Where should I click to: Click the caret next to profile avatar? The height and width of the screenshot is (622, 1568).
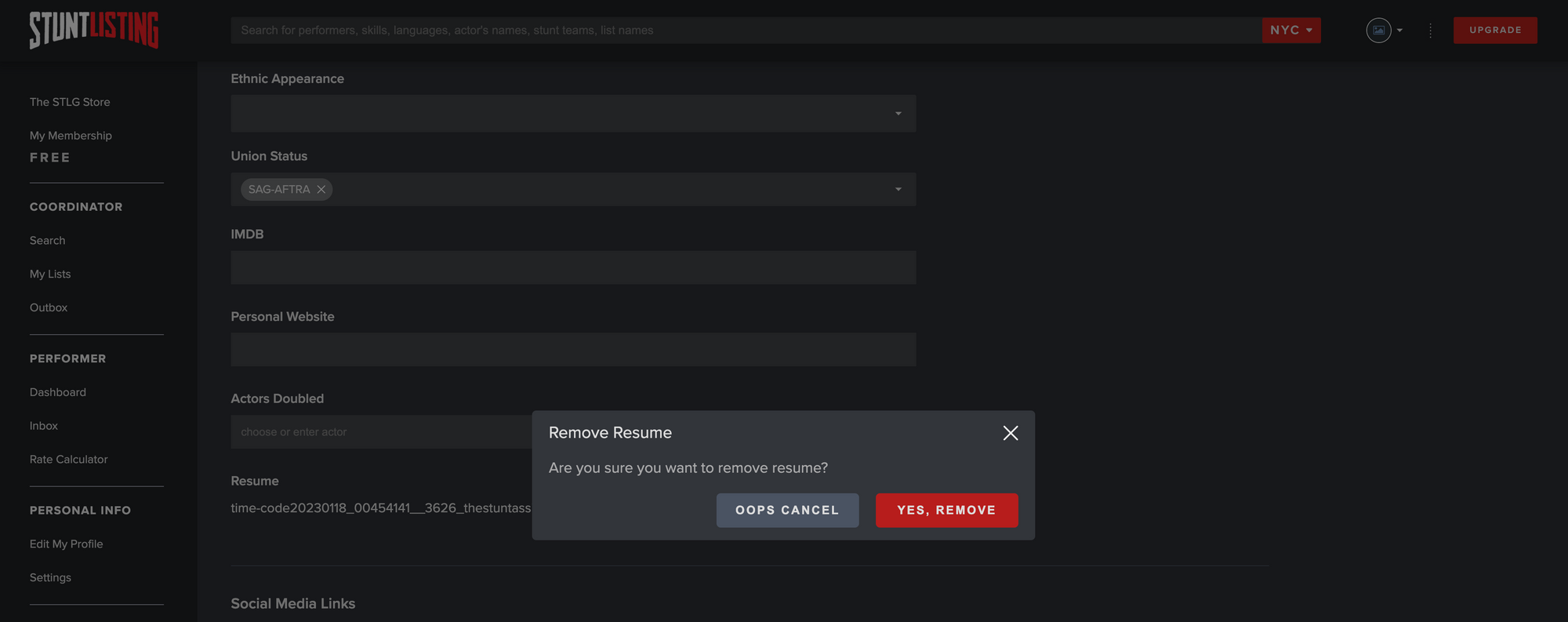click(1399, 31)
